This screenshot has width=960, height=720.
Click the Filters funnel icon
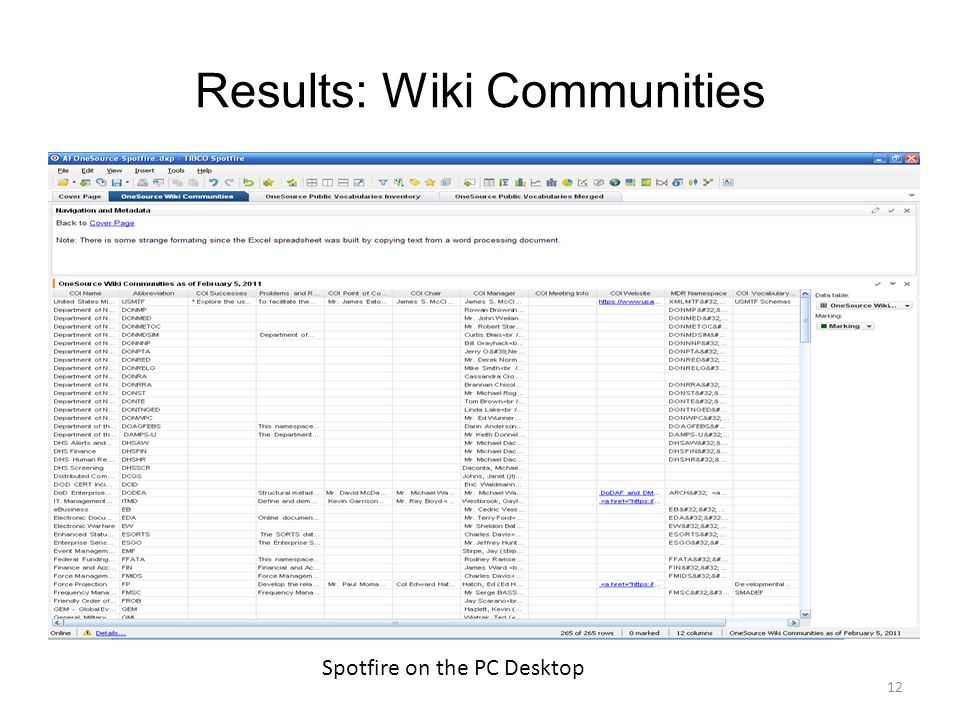tap(383, 182)
